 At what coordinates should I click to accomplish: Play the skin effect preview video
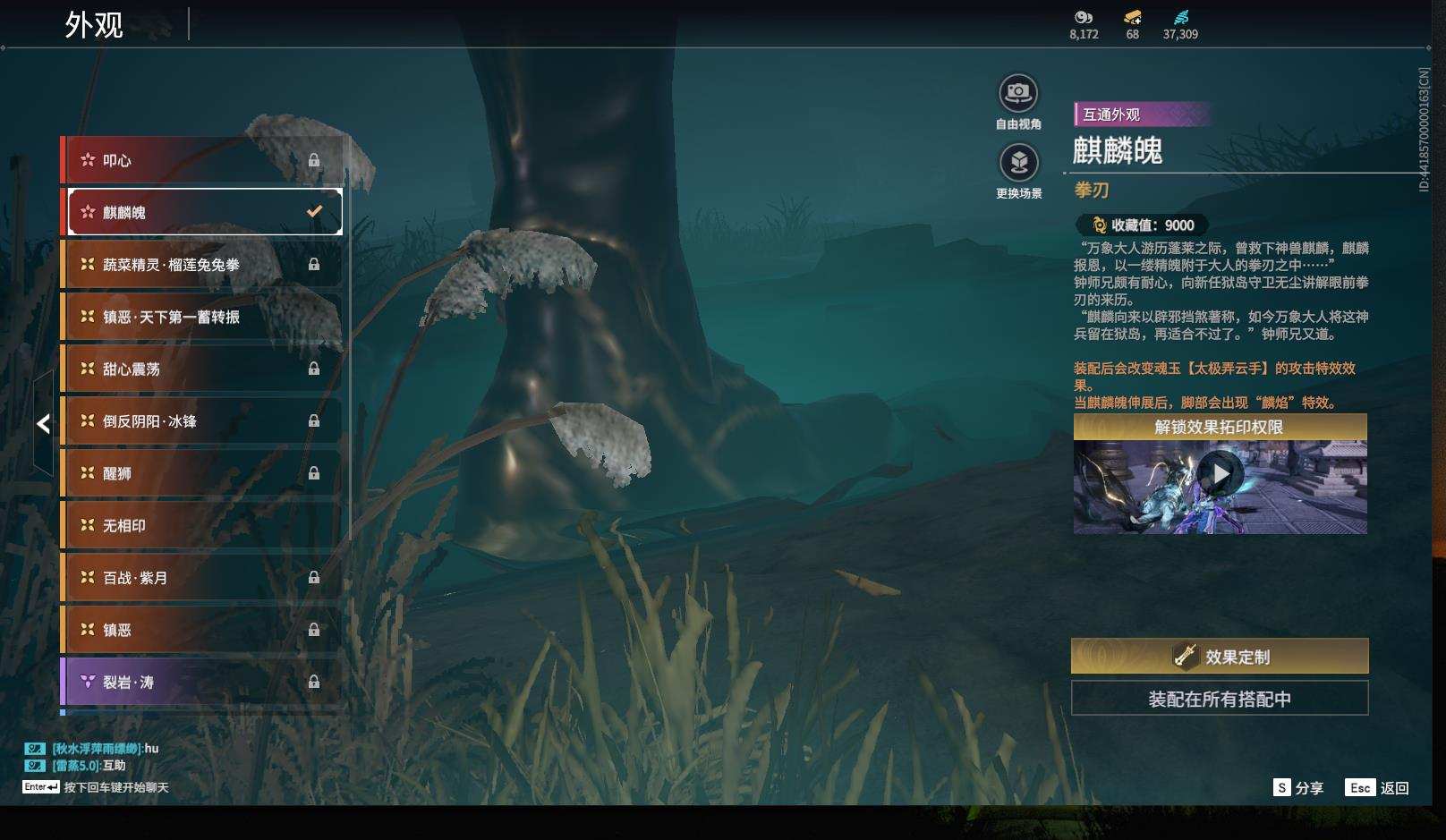click(1221, 474)
